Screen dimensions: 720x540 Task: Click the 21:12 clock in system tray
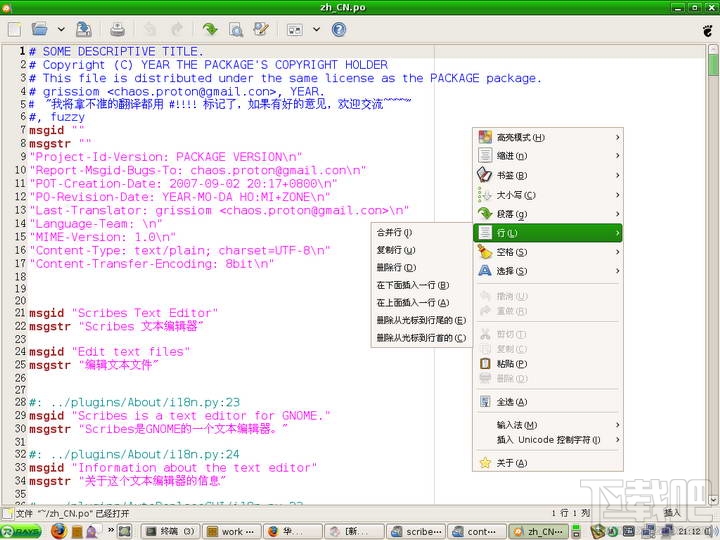[690, 531]
